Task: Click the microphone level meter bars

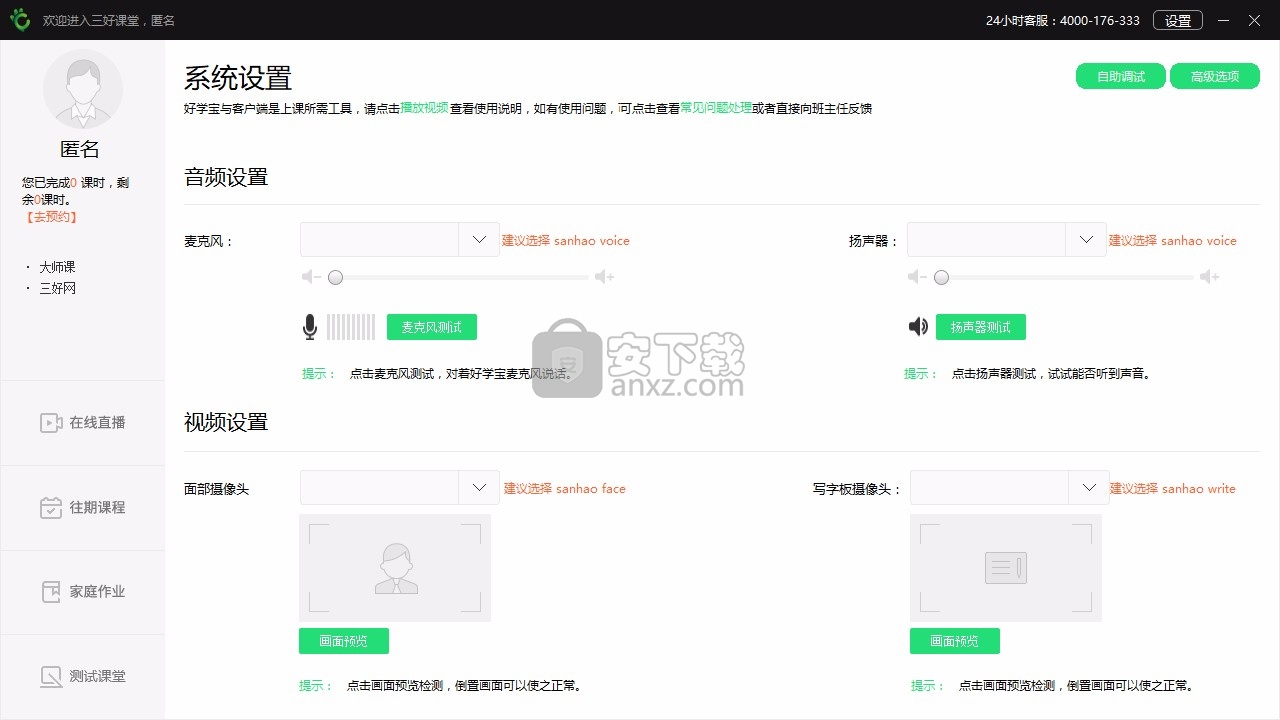Action: coord(351,327)
